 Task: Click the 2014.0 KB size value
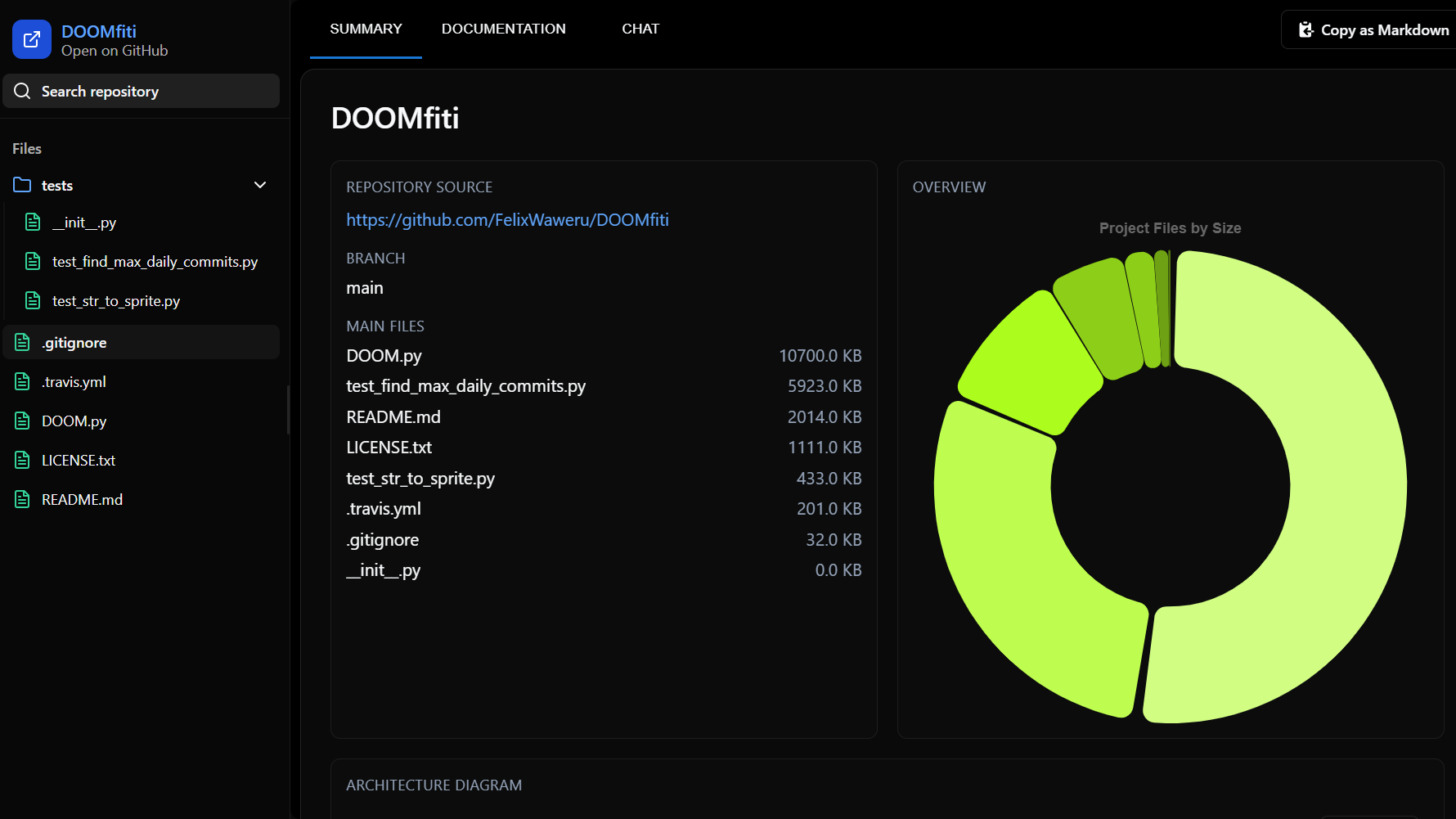coord(825,416)
